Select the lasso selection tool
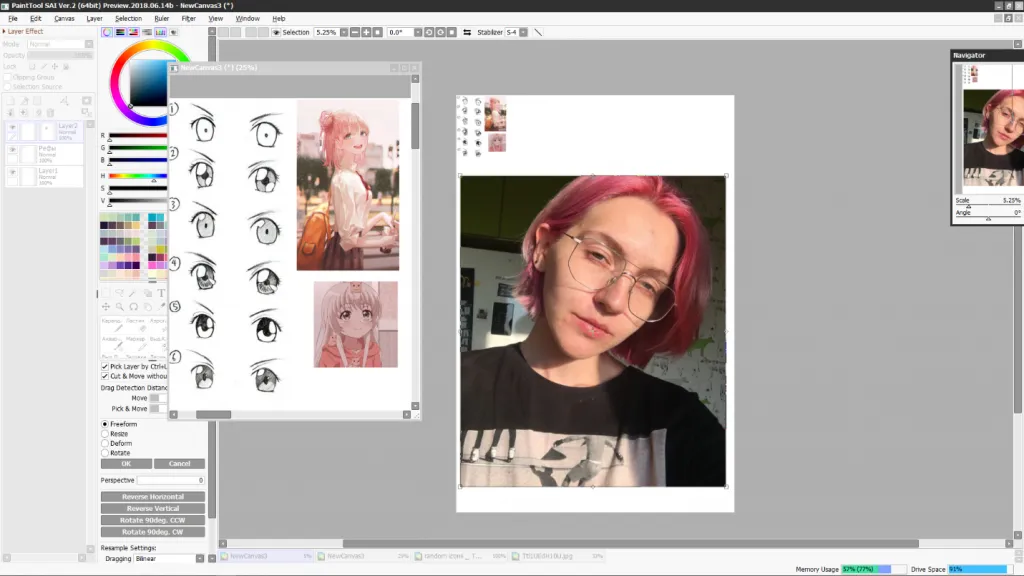This screenshot has width=1024, height=576. 120,293
